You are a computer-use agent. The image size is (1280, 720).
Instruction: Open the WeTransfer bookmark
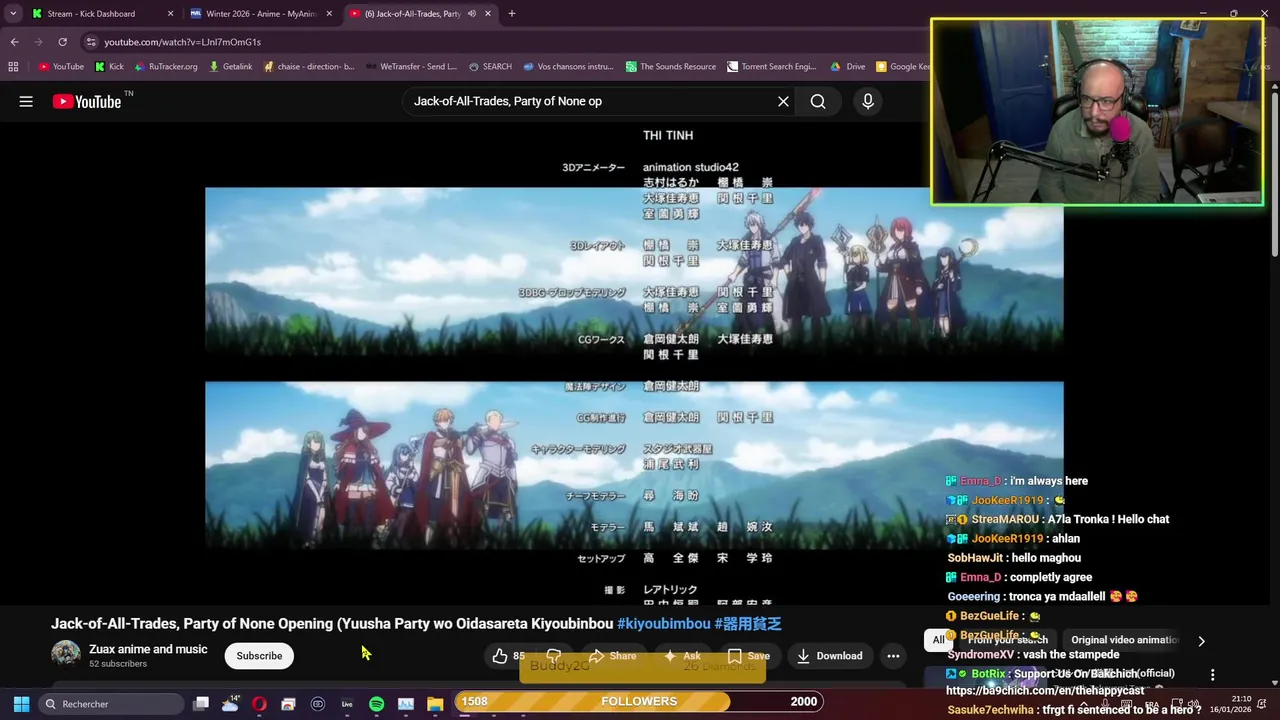click(x=411, y=67)
